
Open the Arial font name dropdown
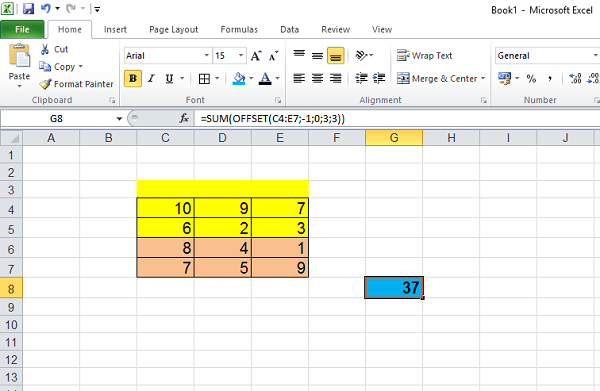(x=207, y=55)
